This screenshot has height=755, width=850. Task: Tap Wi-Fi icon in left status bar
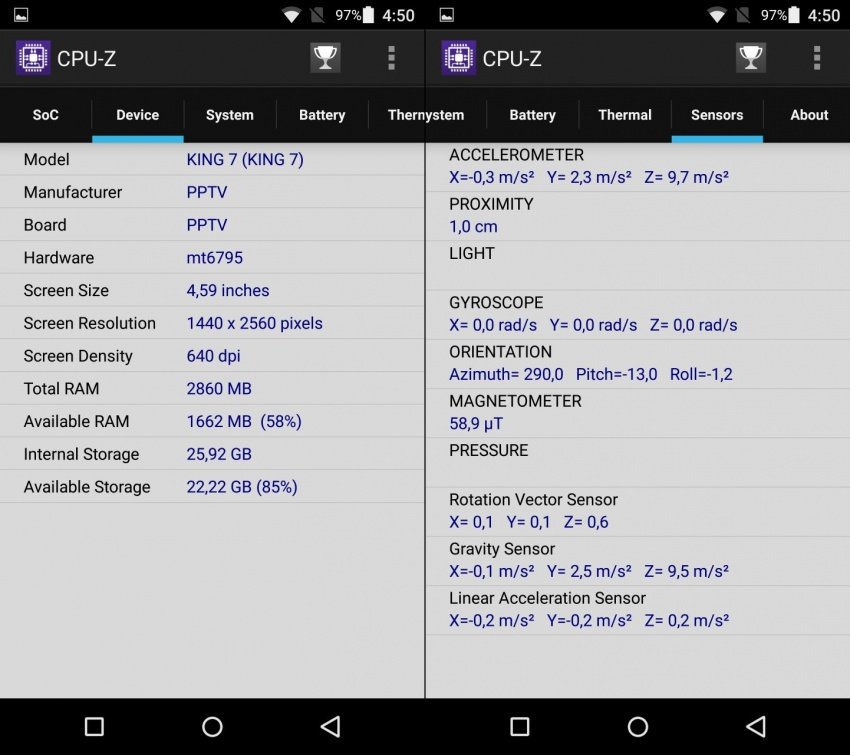[292, 15]
